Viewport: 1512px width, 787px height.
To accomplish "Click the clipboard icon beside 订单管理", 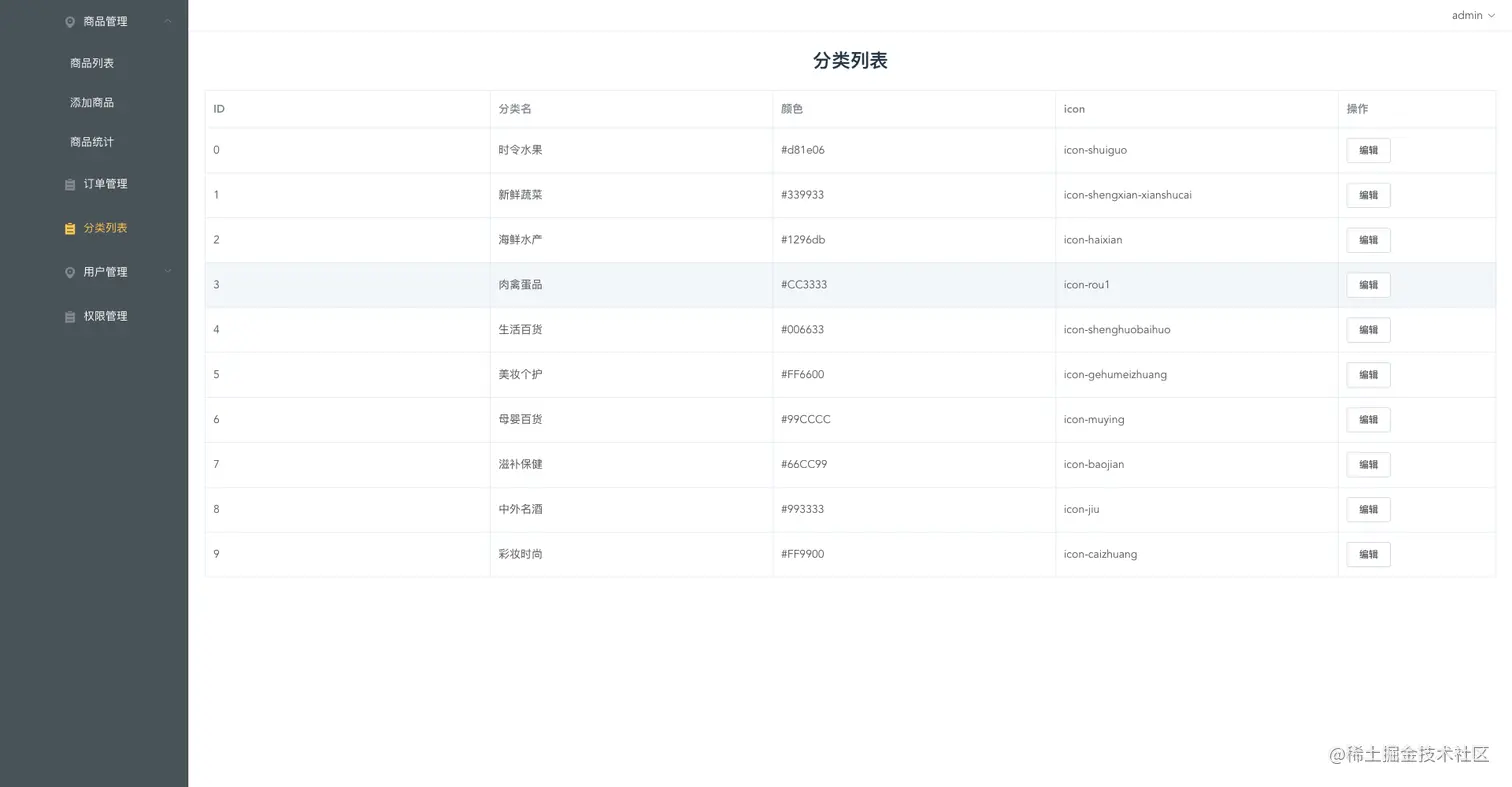I will [x=70, y=185].
